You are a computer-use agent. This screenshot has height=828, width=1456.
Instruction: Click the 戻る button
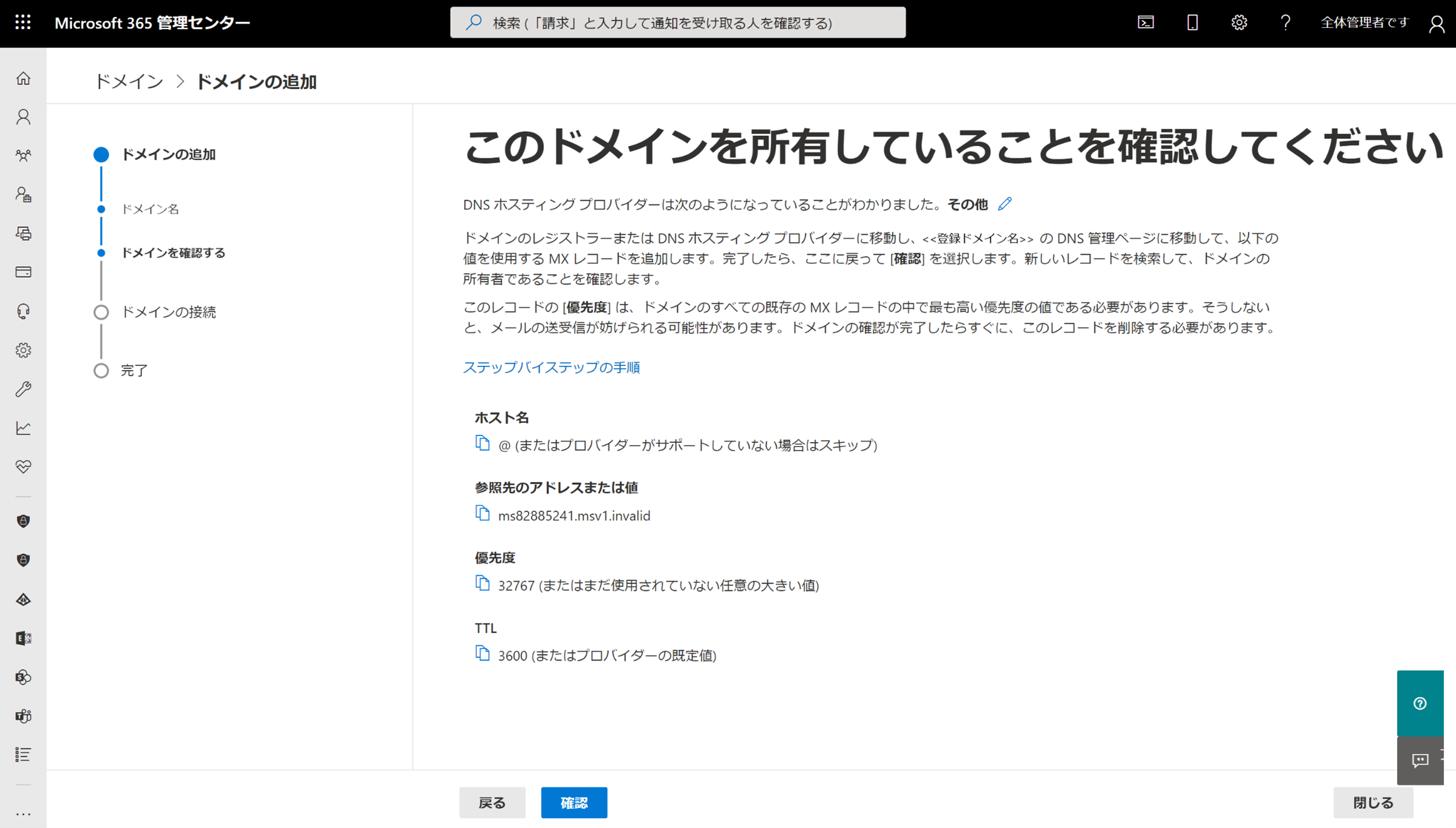click(492, 803)
